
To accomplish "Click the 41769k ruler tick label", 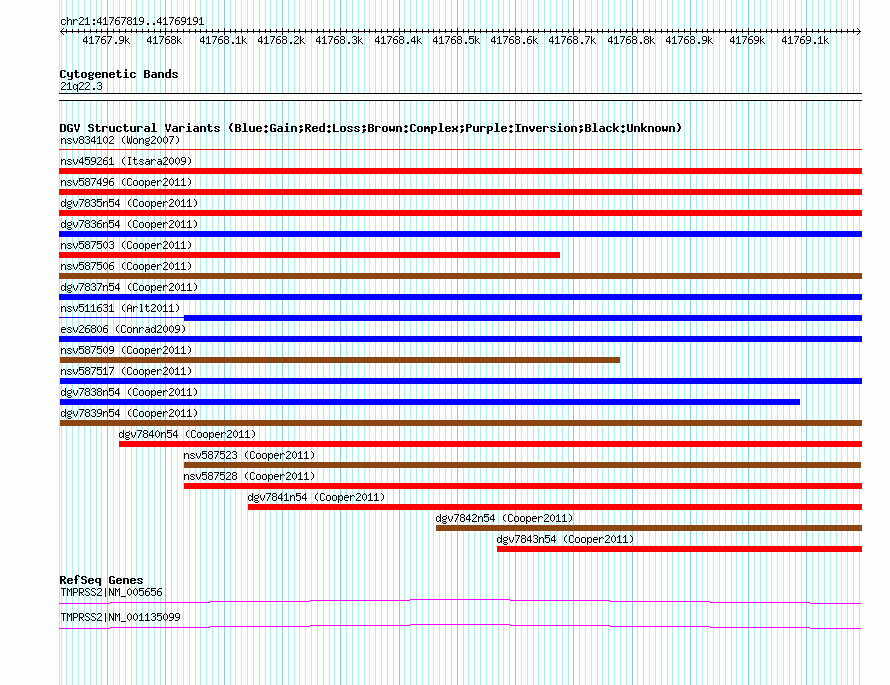I will click(747, 41).
